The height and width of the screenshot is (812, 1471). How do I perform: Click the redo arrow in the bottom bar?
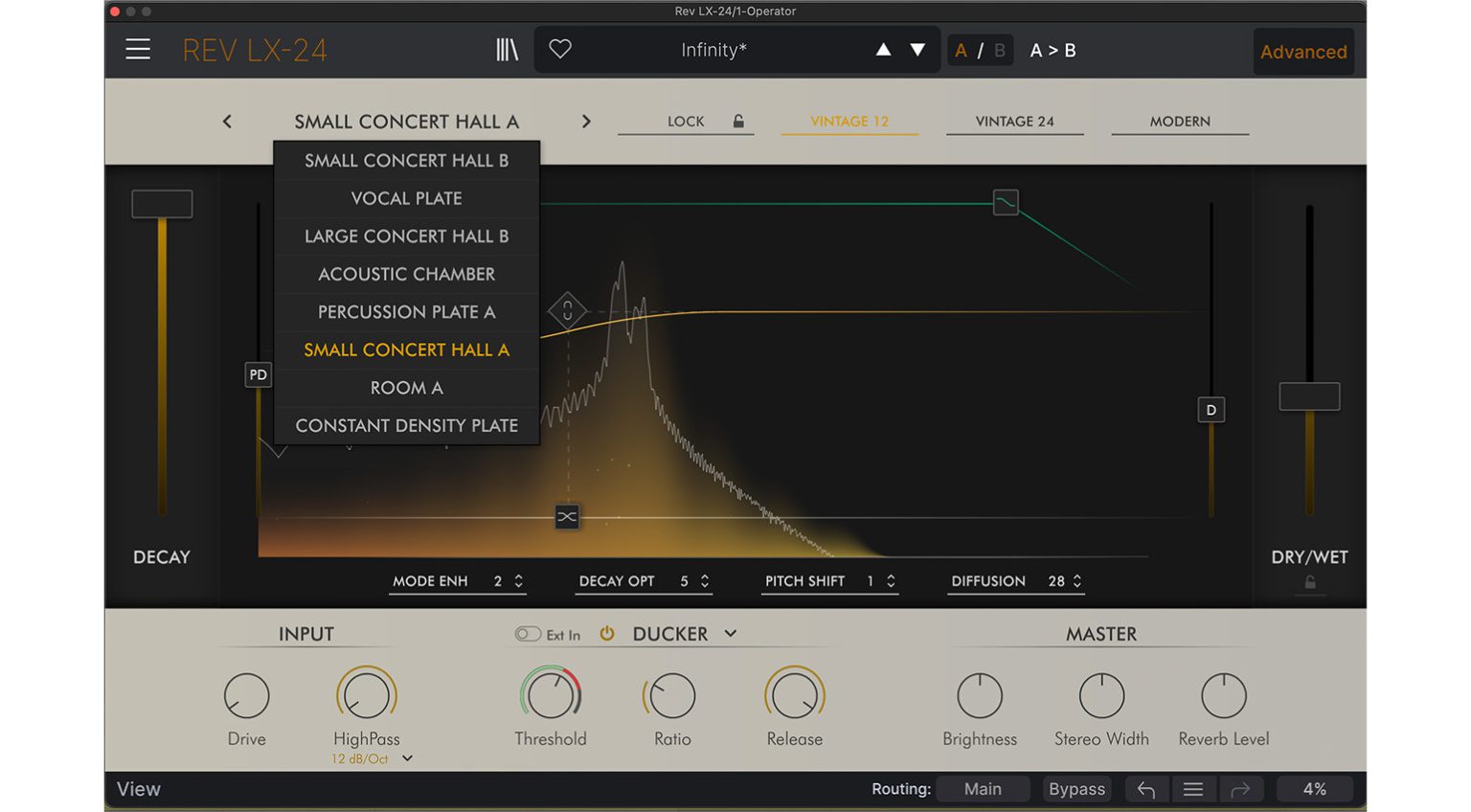click(1241, 788)
